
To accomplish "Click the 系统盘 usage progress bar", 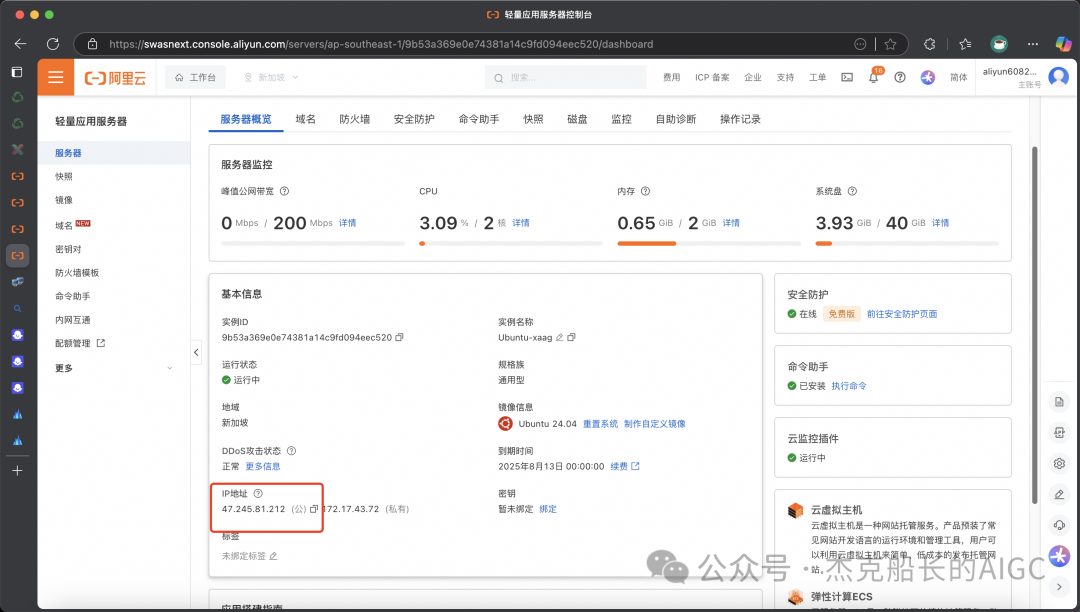I will (x=907, y=243).
